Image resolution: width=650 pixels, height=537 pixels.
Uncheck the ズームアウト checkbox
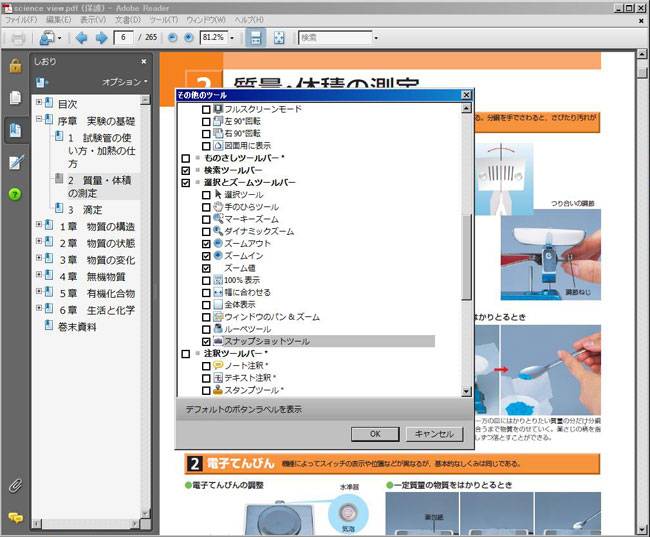(206, 244)
